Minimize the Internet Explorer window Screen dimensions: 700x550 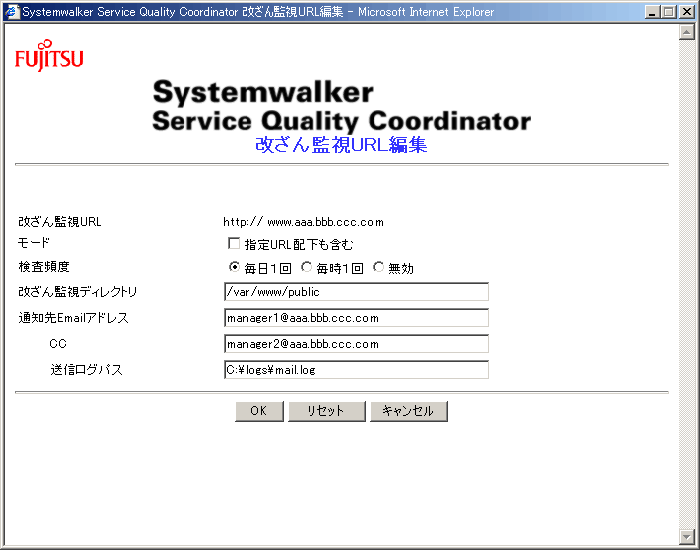653,12
